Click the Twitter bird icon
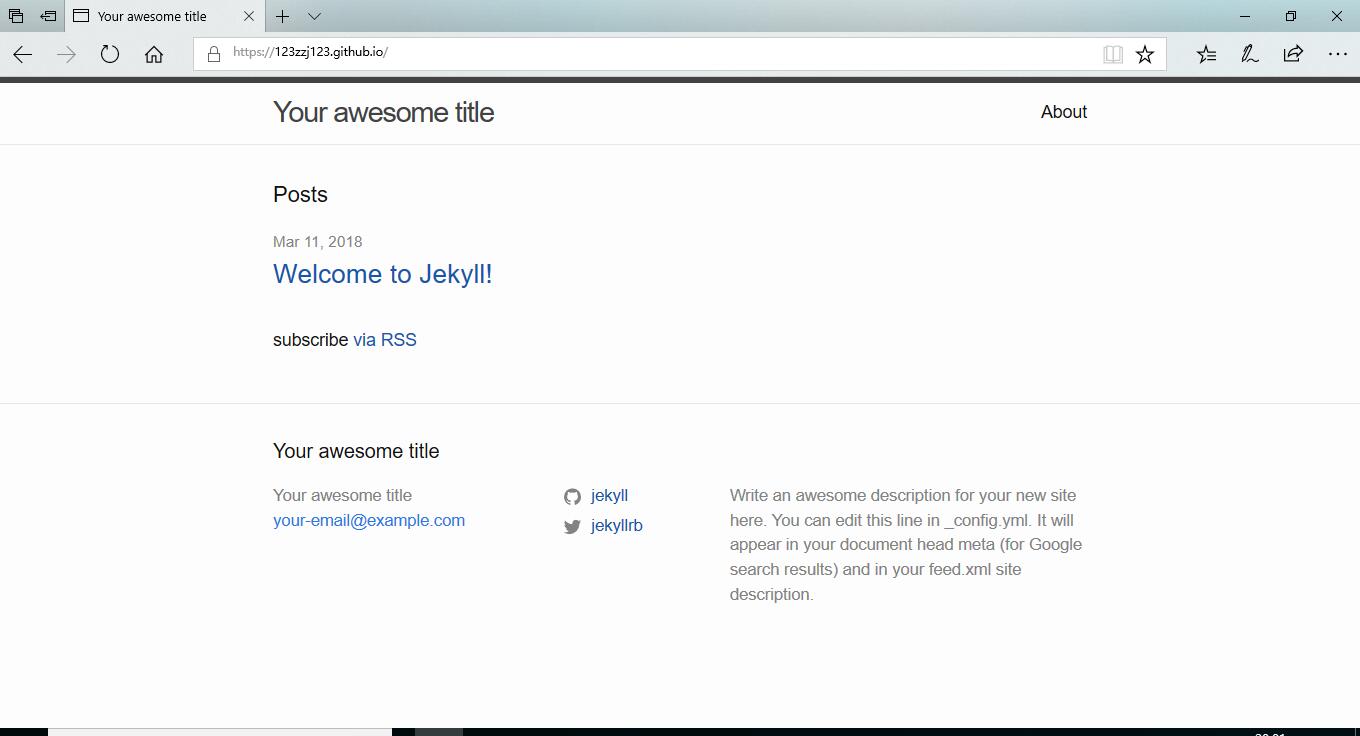This screenshot has height=736, width=1360. (x=572, y=527)
